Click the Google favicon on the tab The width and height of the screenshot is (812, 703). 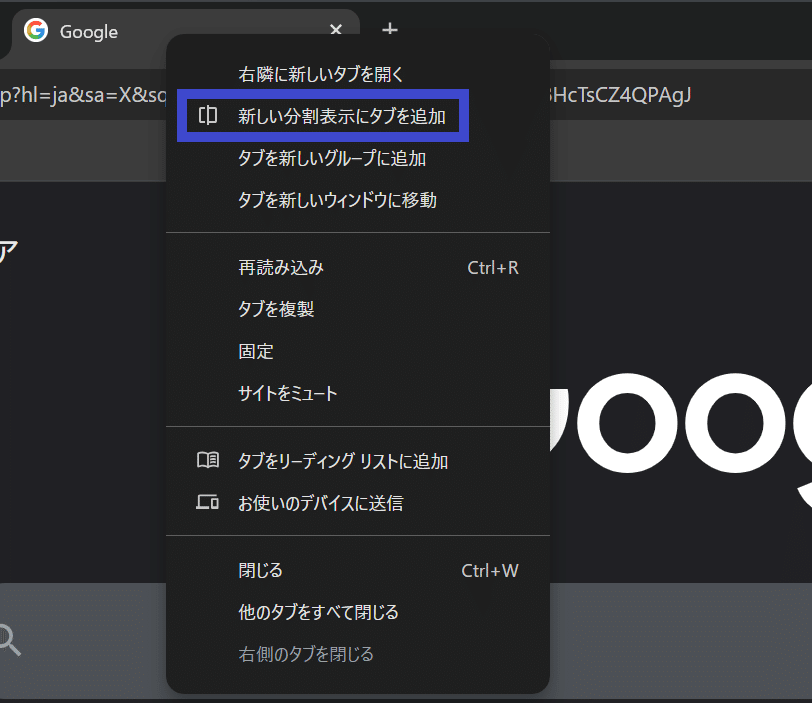[x=36, y=31]
